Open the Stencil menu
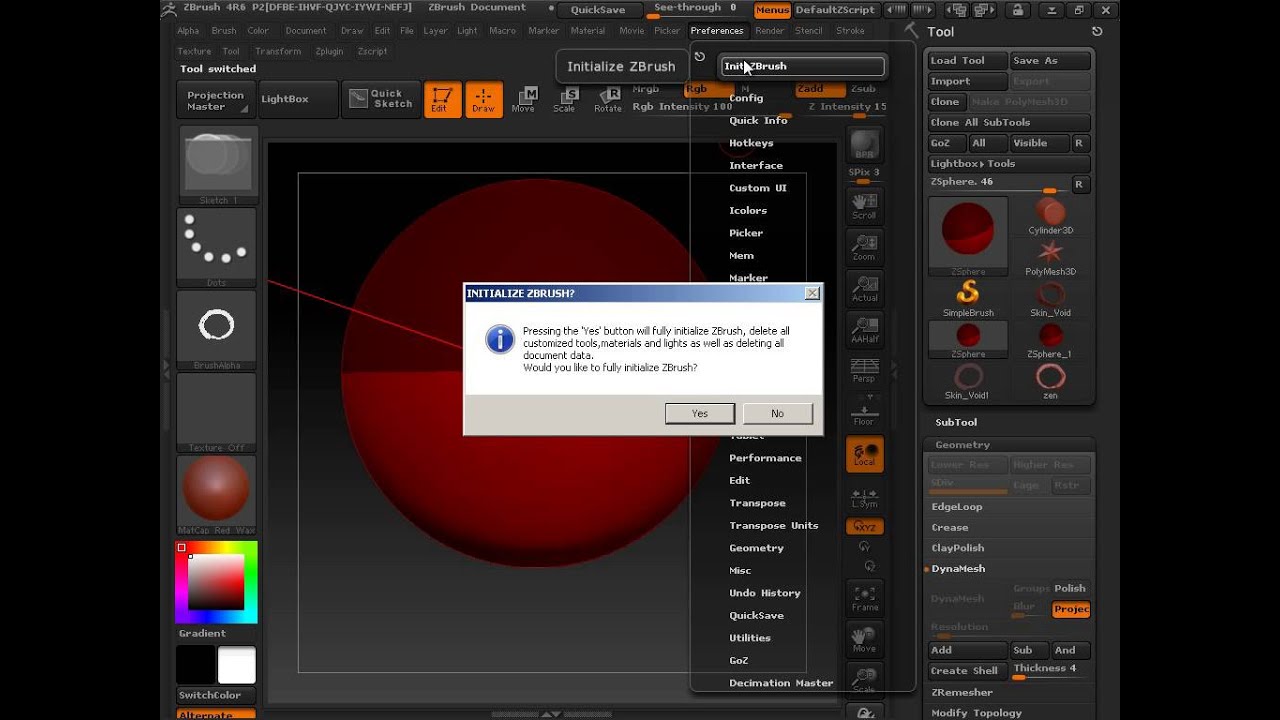Viewport: 1280px width, 720px height. pos(809,31)
